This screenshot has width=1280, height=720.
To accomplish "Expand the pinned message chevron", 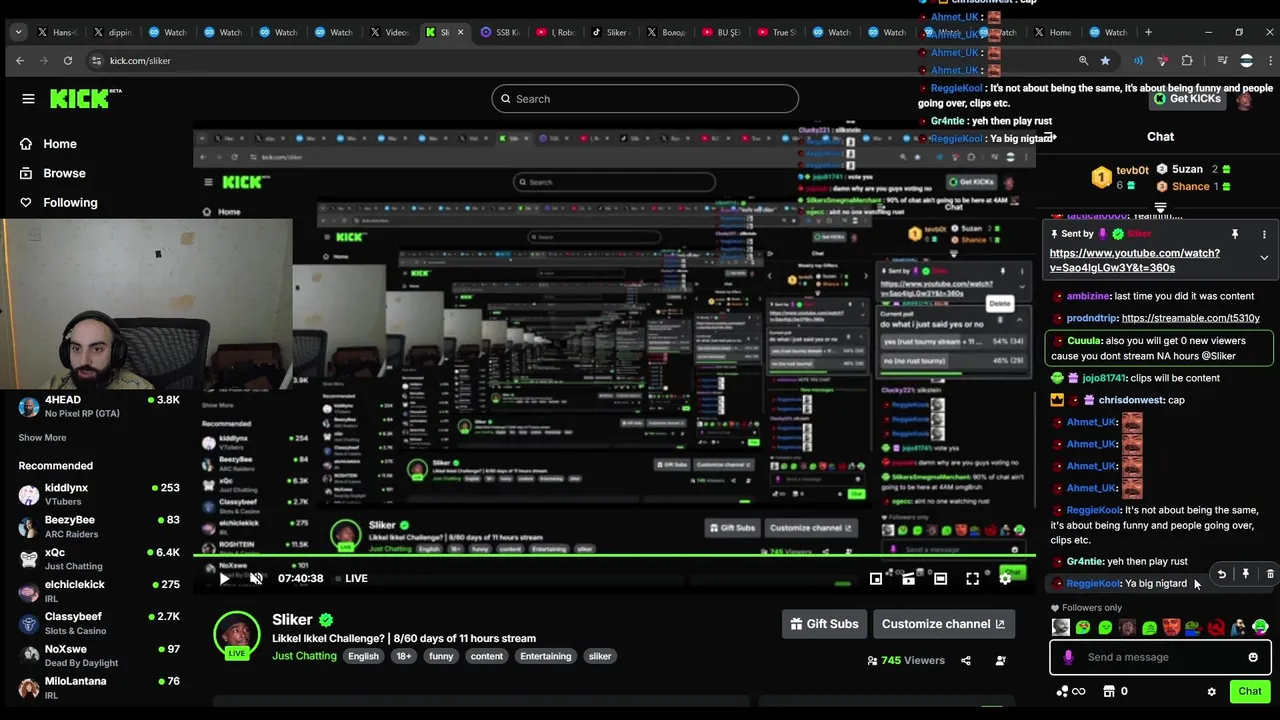I will coord(1264,258).
